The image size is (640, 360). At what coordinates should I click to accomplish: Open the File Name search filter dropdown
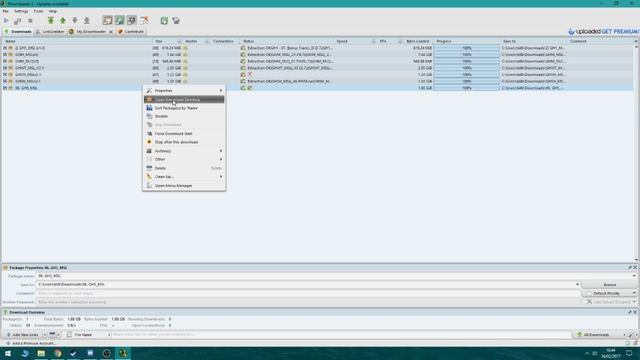coord(88,335)
